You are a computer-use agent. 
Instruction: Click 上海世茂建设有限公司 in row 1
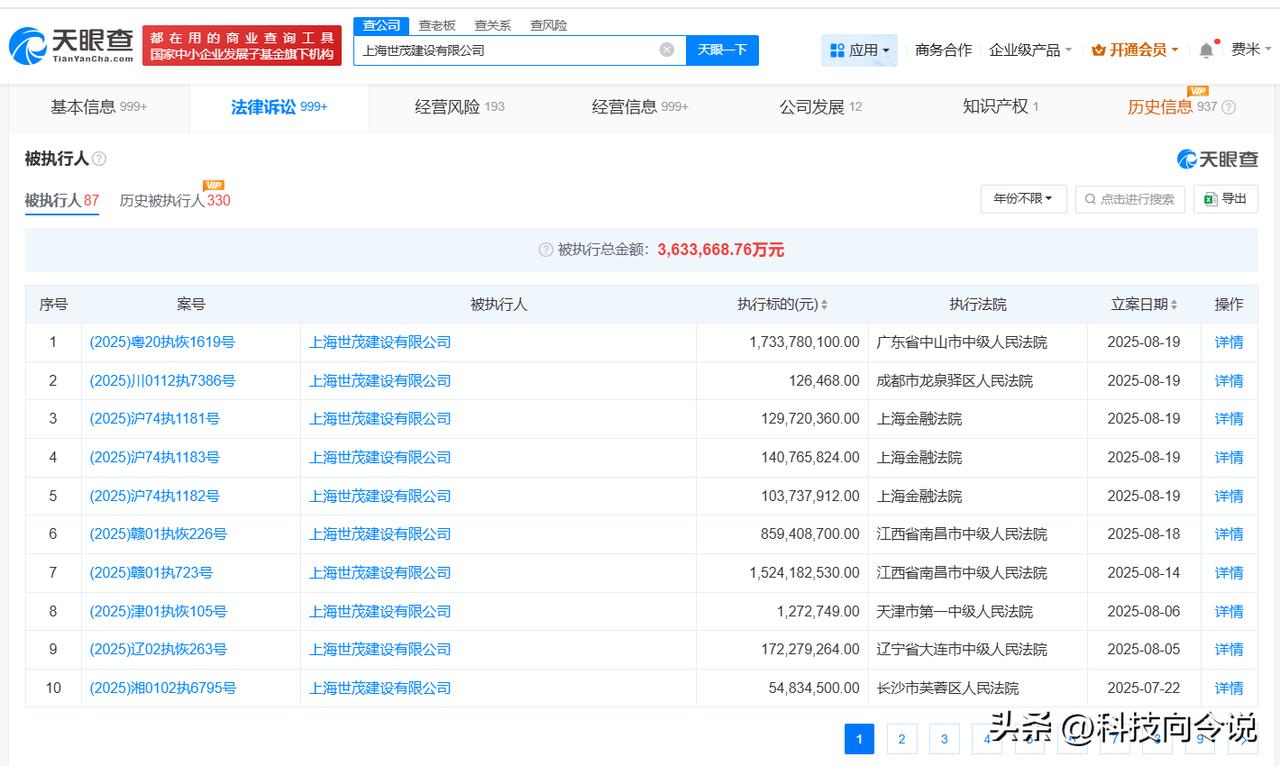click(380, 342)
